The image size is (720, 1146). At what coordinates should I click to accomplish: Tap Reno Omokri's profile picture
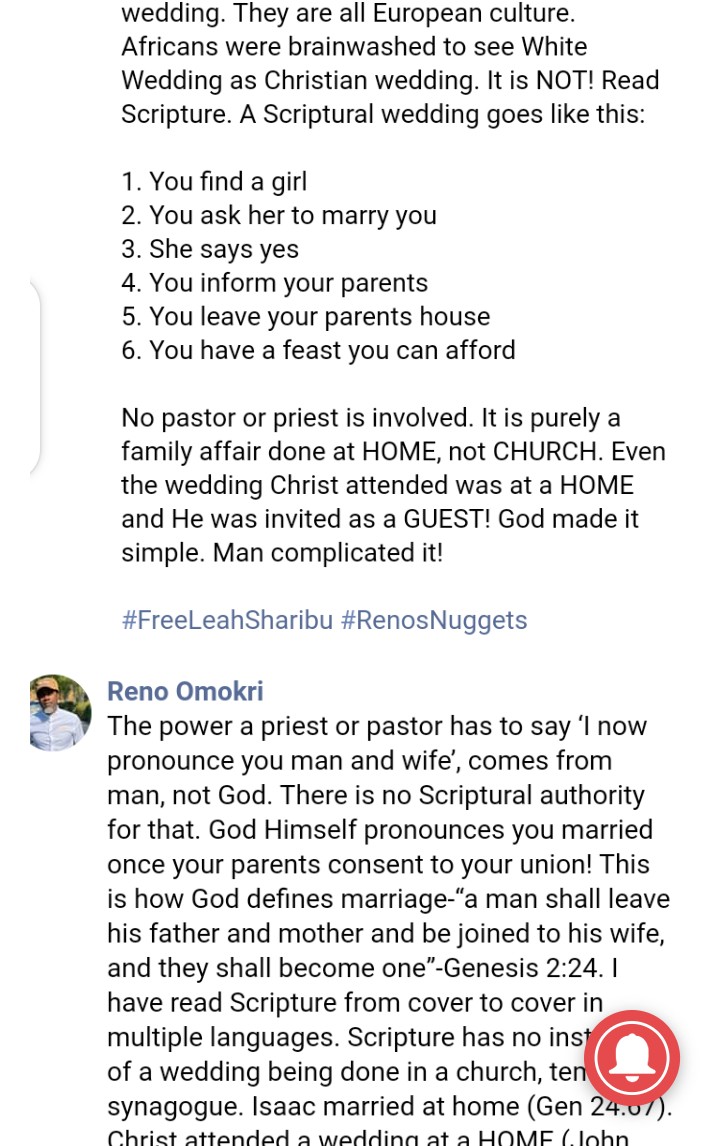coord(59,712)
